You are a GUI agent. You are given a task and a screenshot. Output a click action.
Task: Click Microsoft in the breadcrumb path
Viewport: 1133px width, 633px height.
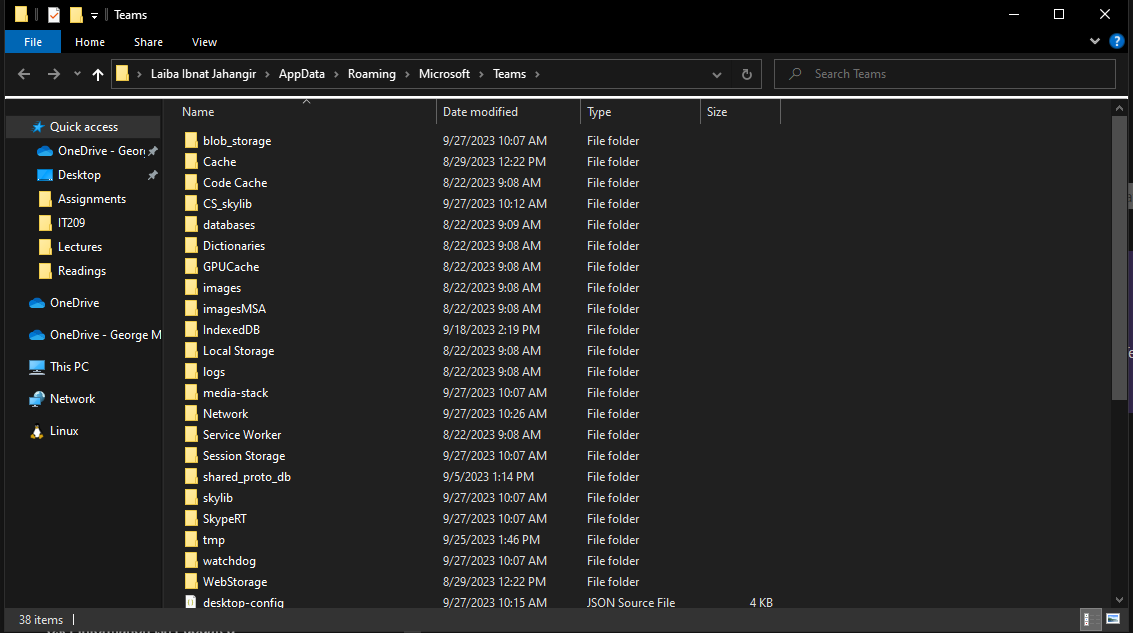[444, 74]
